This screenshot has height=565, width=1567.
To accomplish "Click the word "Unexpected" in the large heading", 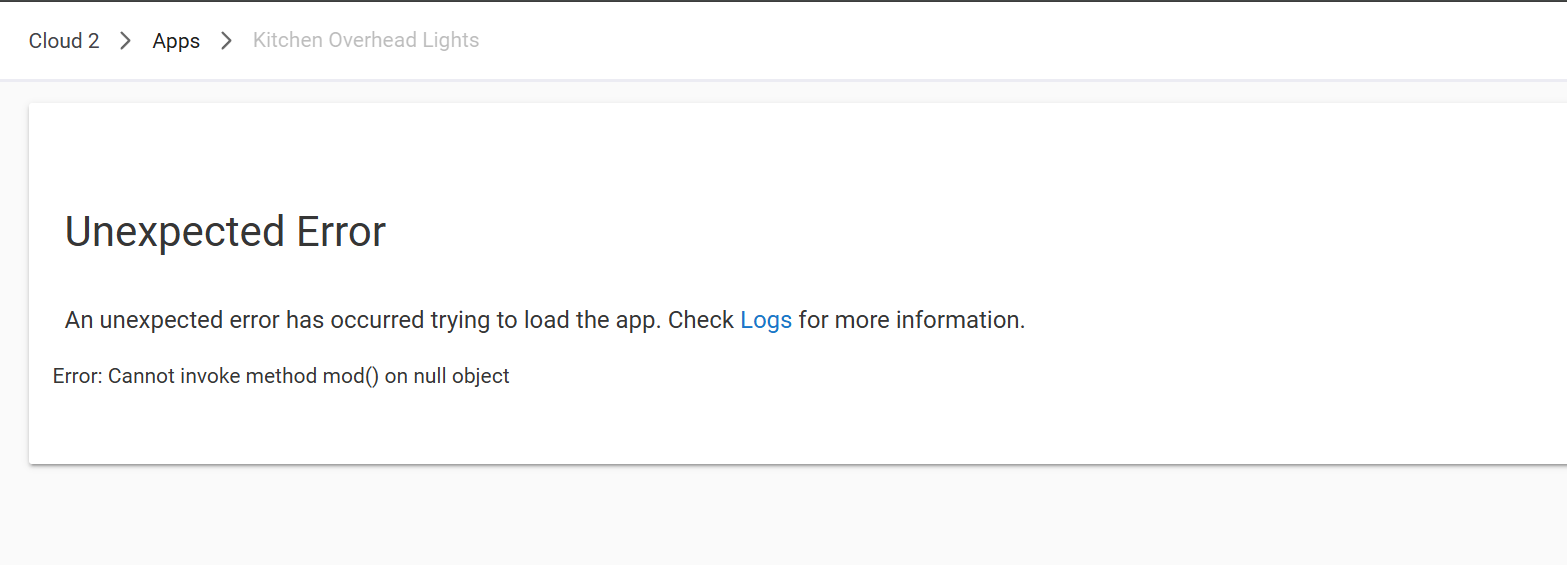I will pos(174,232).
